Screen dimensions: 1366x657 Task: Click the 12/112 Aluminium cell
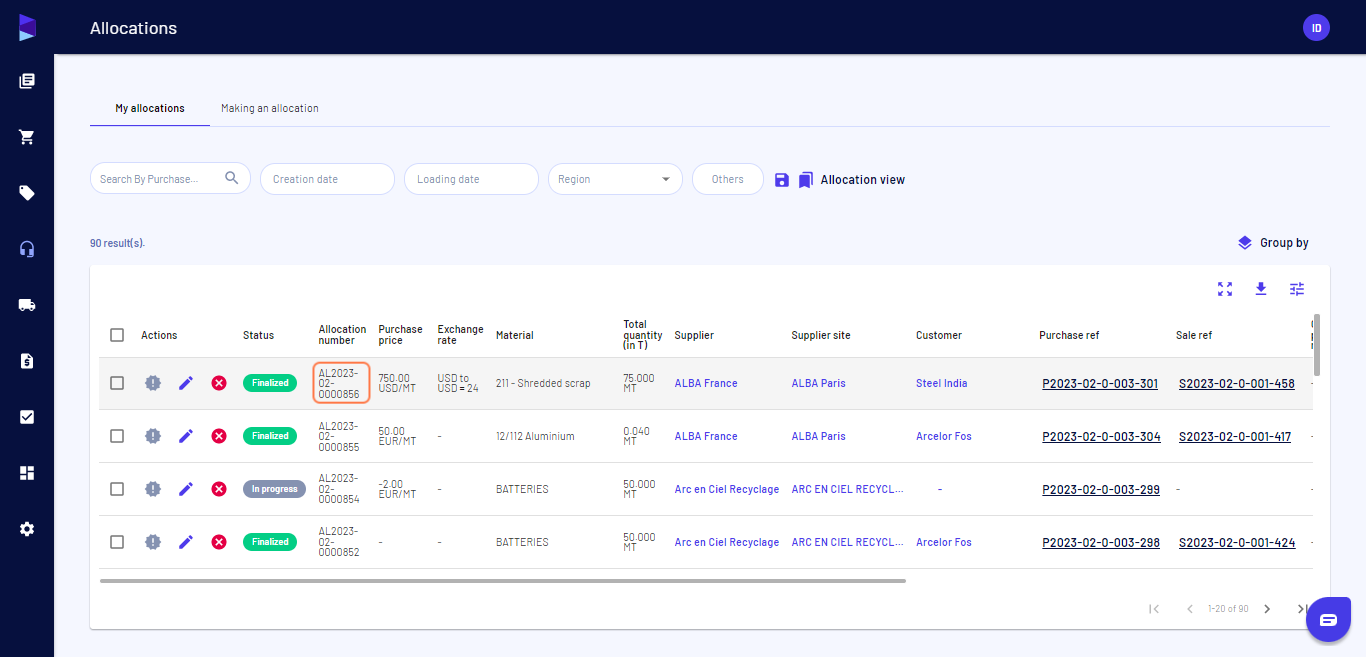point(535,436)
